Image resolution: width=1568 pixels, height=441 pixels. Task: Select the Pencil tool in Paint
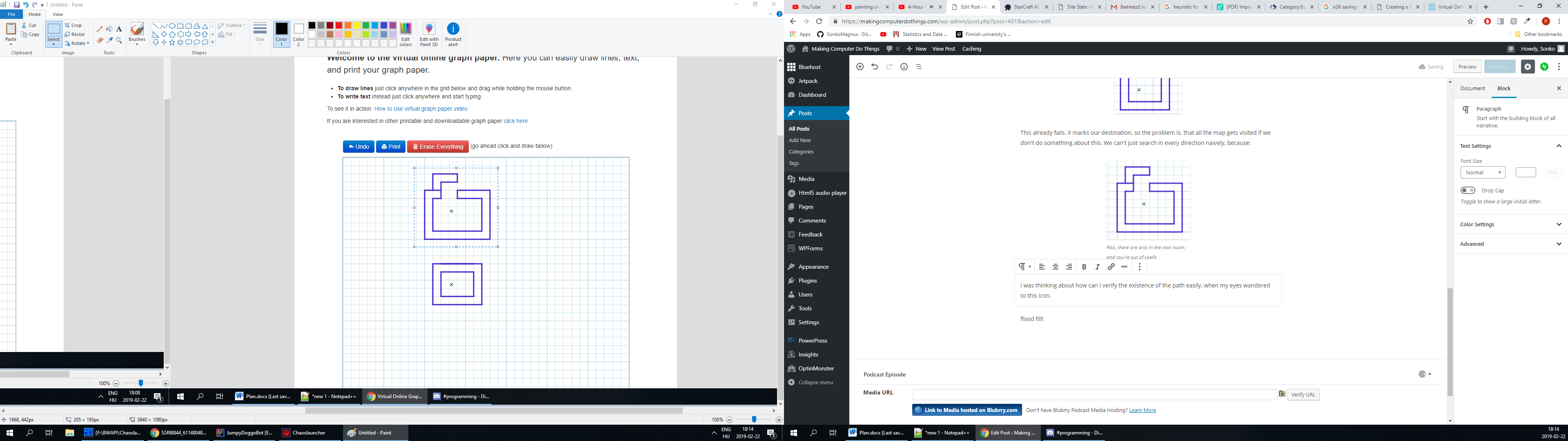[x=100, y=29]
